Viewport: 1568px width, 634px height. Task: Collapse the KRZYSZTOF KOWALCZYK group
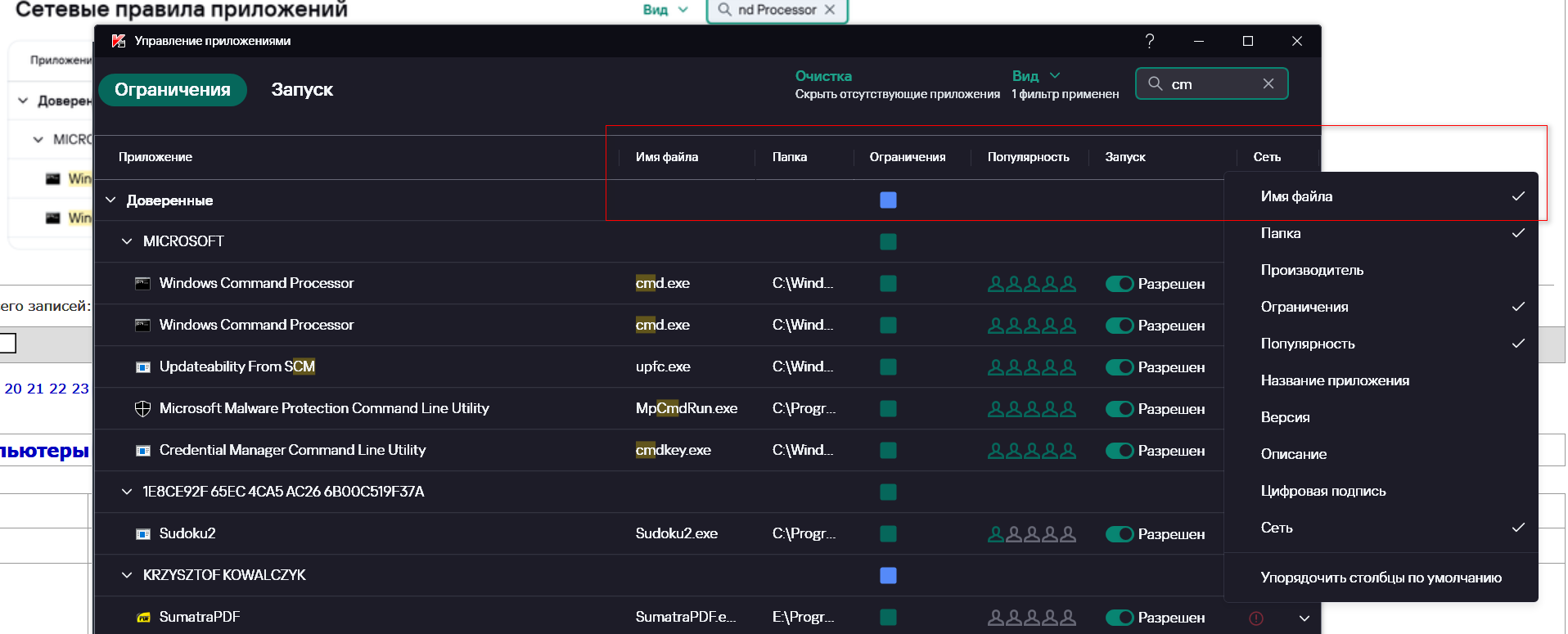(127, 575)
